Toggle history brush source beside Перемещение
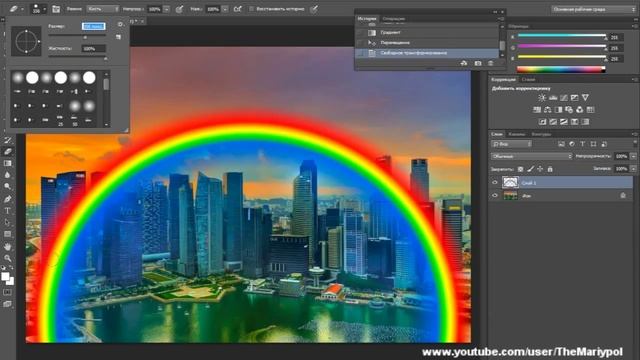 [x=360, y=42]
